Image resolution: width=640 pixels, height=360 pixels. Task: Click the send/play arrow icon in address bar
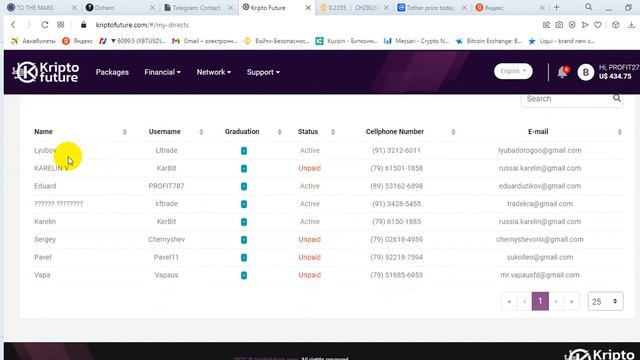585,25
